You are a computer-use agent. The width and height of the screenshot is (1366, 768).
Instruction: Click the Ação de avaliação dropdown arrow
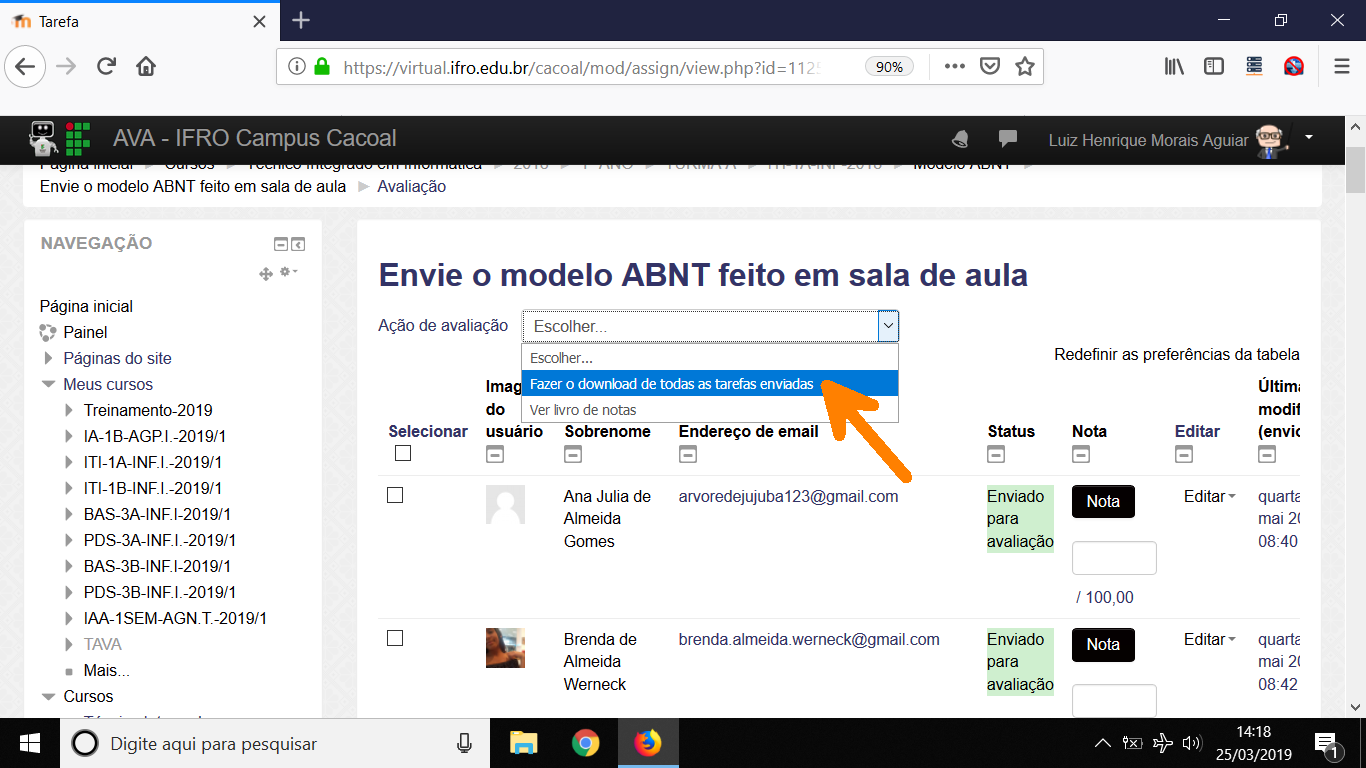888,326
